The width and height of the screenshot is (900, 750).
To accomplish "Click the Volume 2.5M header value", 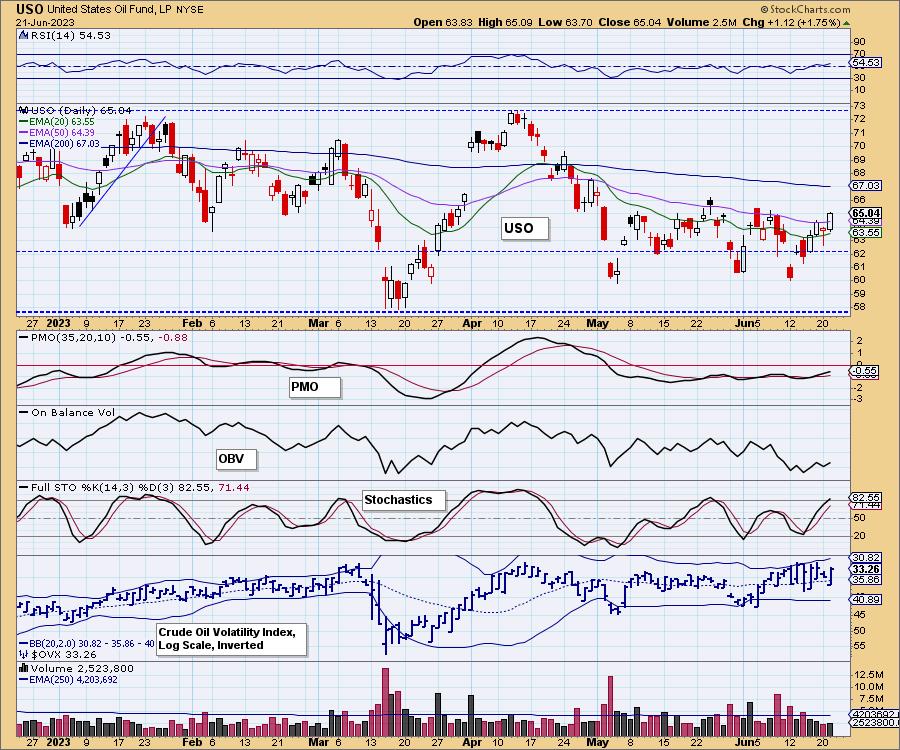I will pos(701,22).
